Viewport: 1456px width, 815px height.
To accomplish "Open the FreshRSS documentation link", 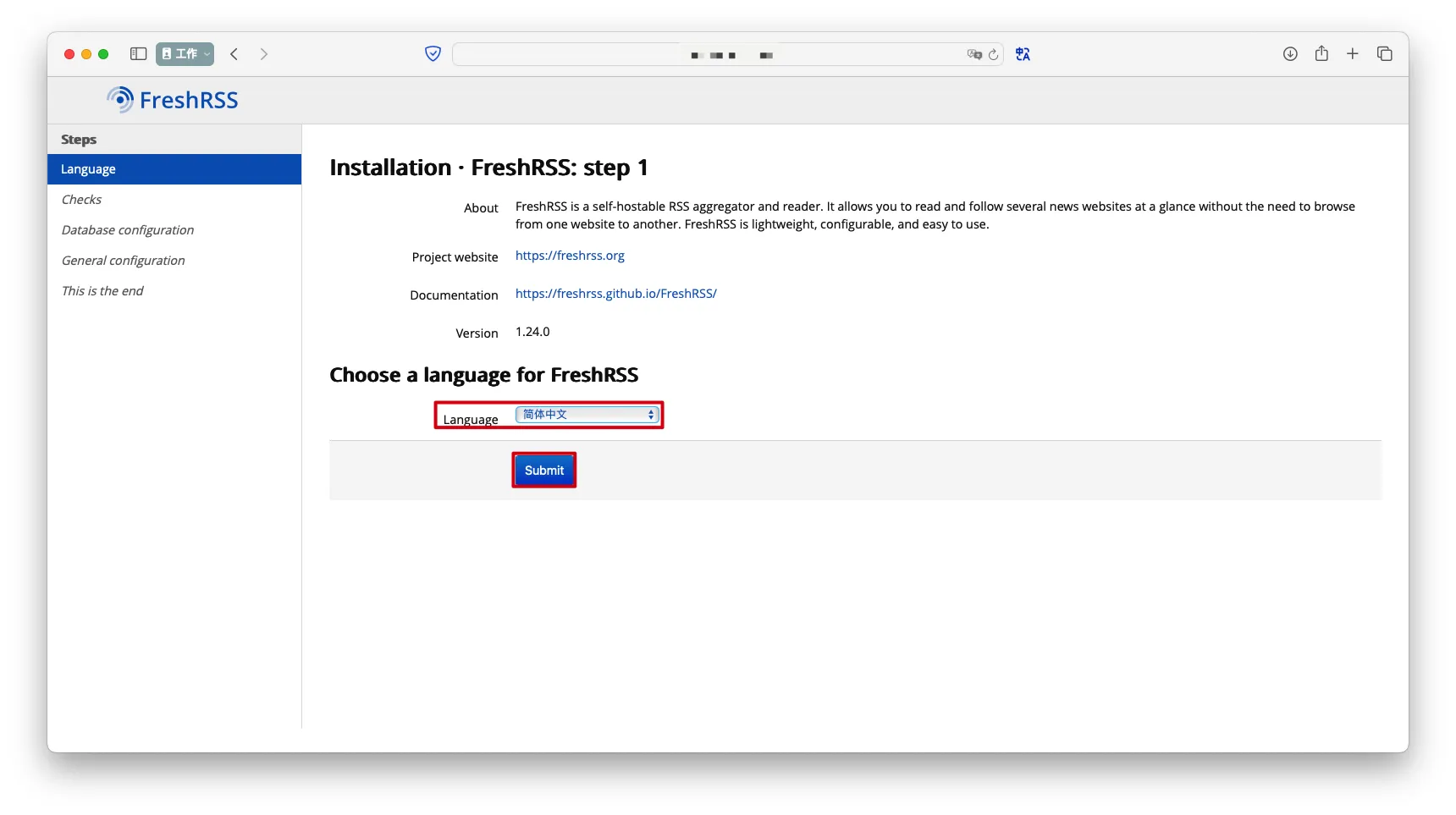I will coord(615,294).
